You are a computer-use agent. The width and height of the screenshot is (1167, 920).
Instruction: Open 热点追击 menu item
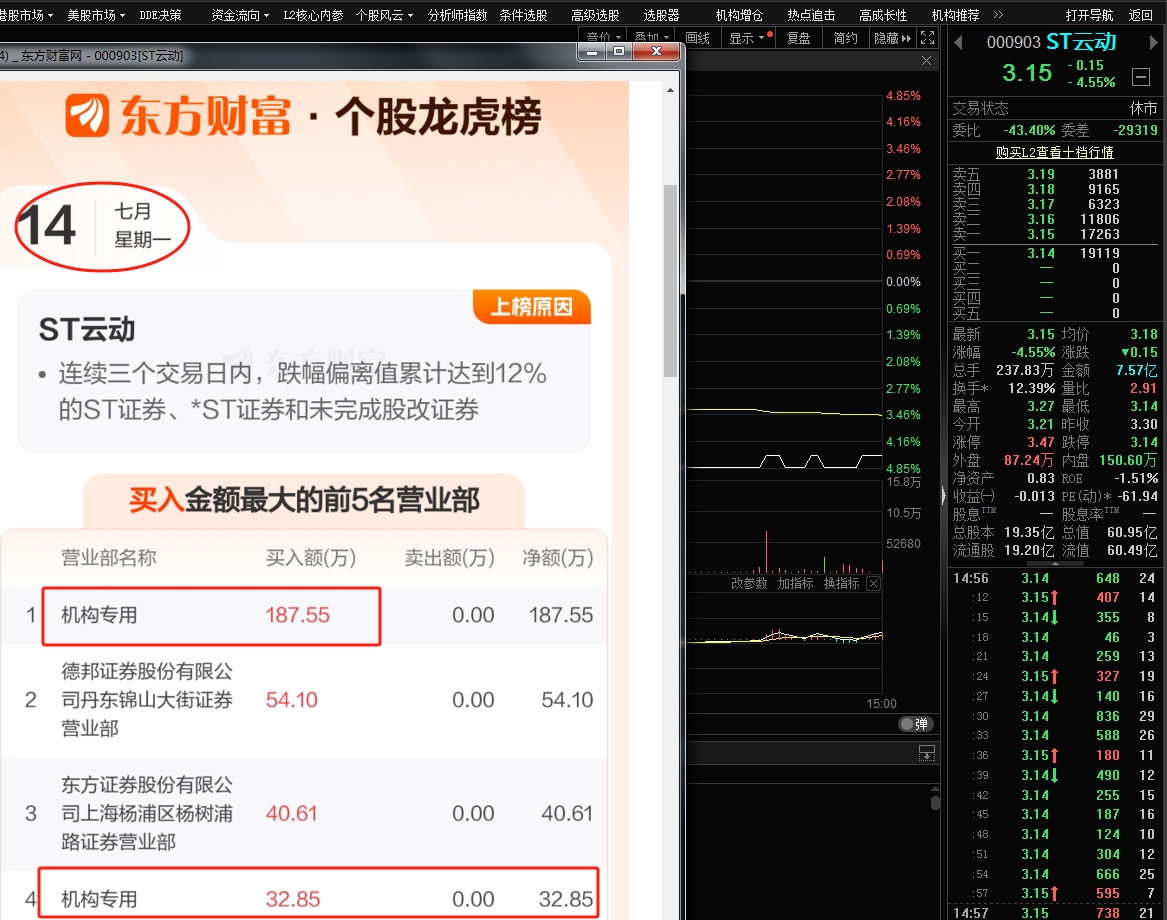(811, 15)
